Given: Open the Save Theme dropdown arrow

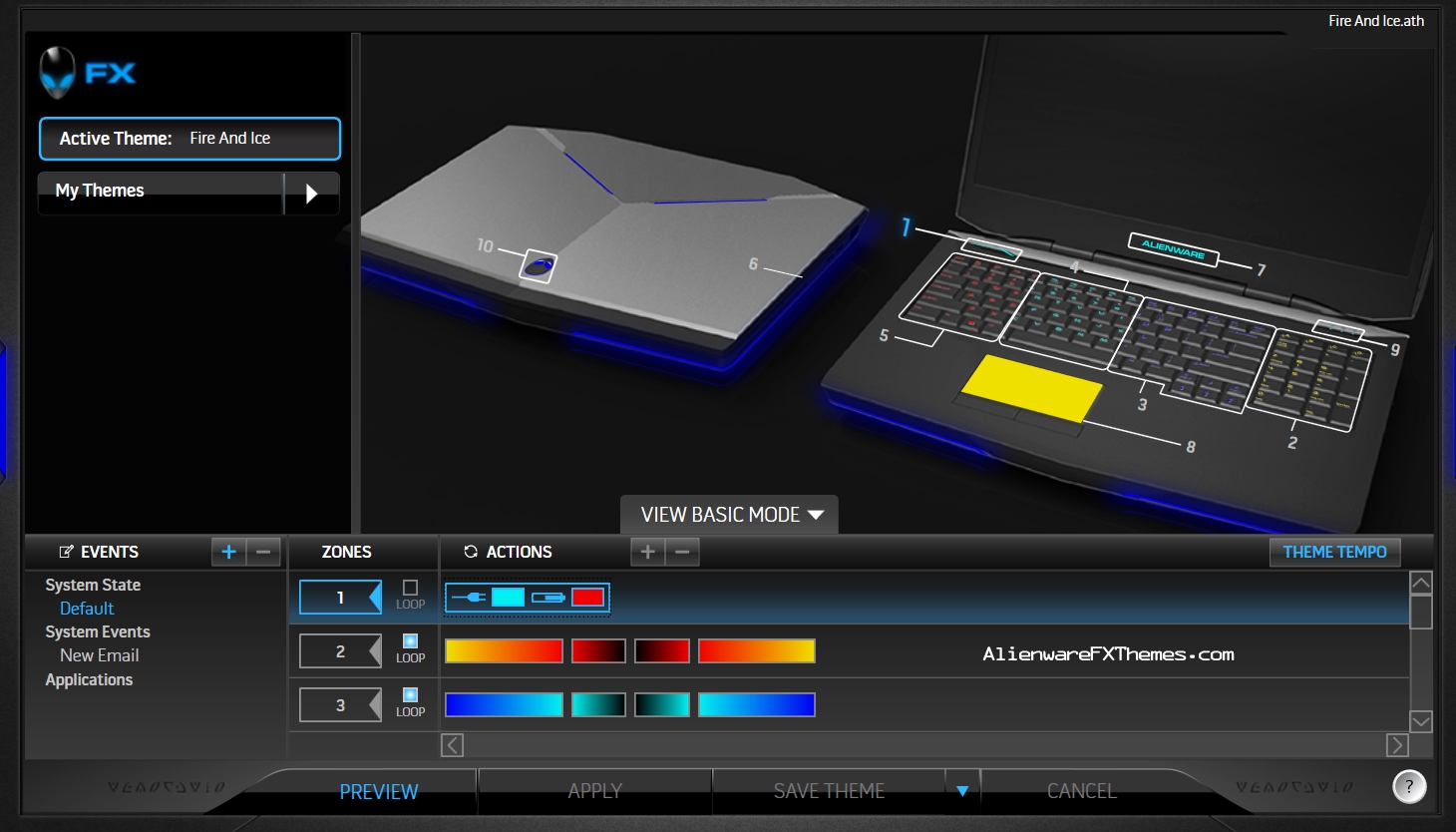Looking at the screenshot, I should coord(962,791).
